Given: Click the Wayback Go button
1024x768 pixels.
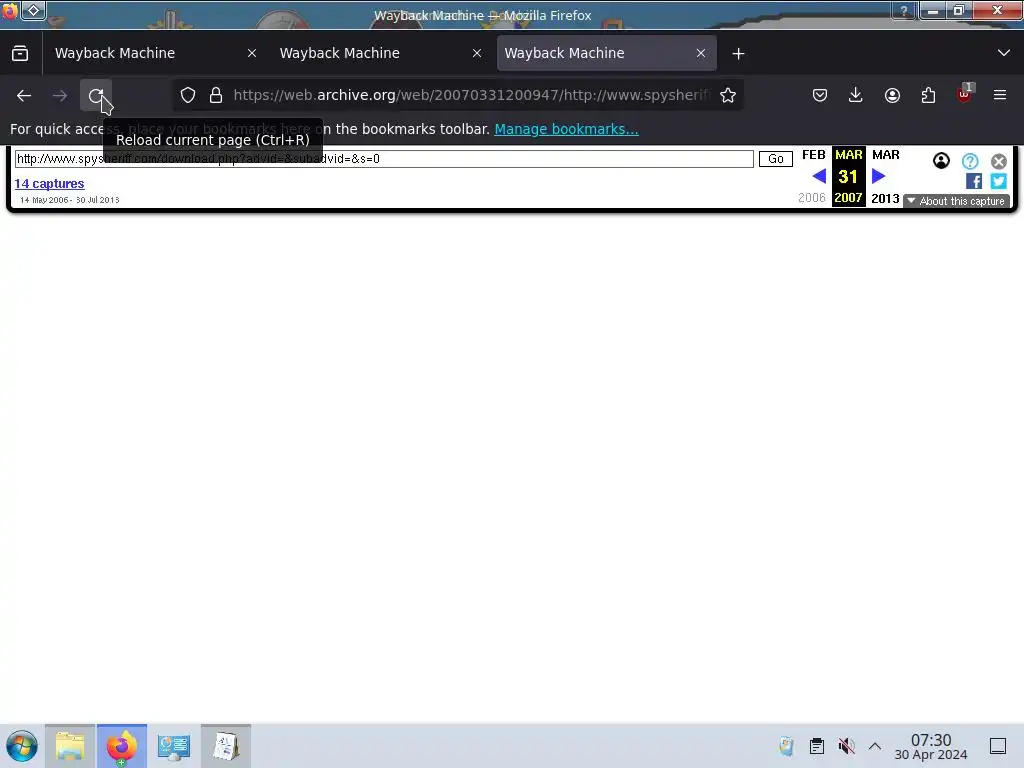Looking at the screenshot, I should 776,159.
